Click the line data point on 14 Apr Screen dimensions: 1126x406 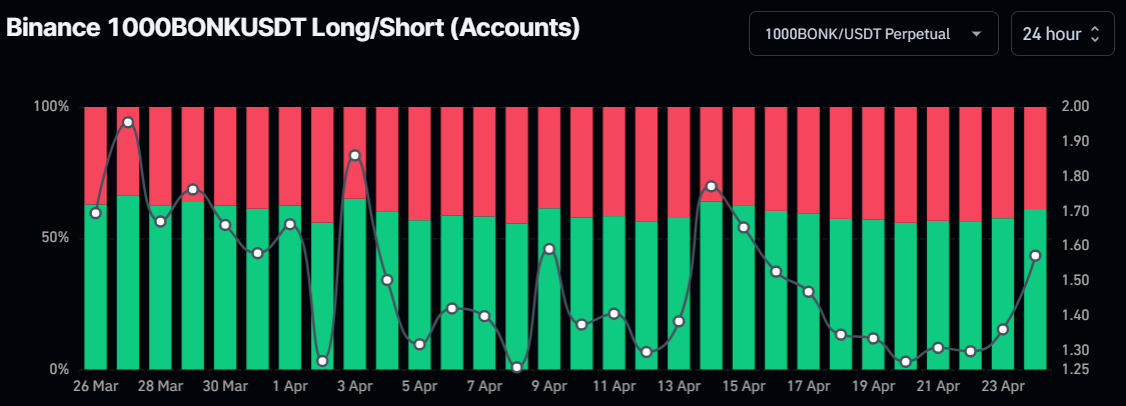point(711,186)
